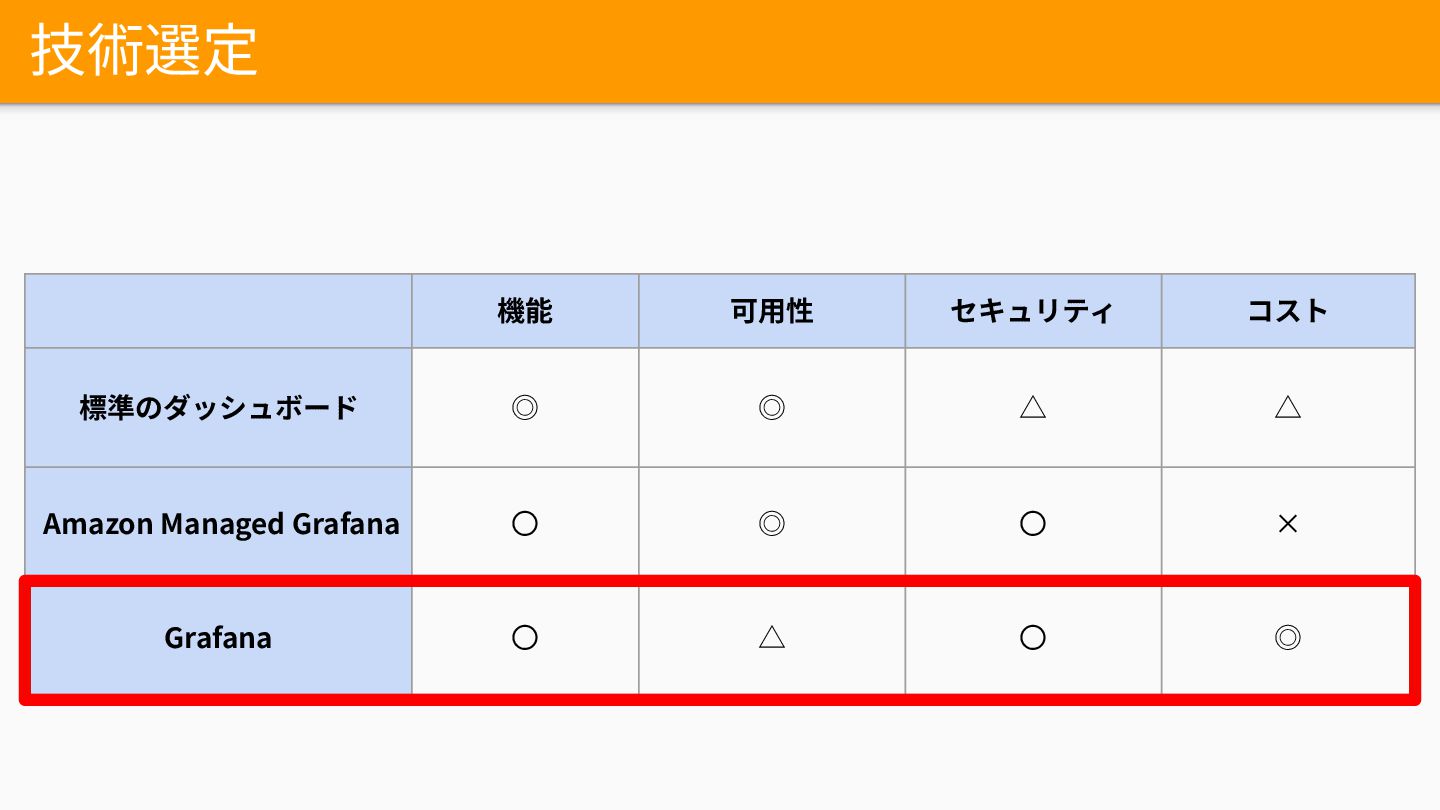This screenshot has width=1440, height=810.
Task: Select the triangle in Grafana 可用性 cell
Action: coord(772,638)
